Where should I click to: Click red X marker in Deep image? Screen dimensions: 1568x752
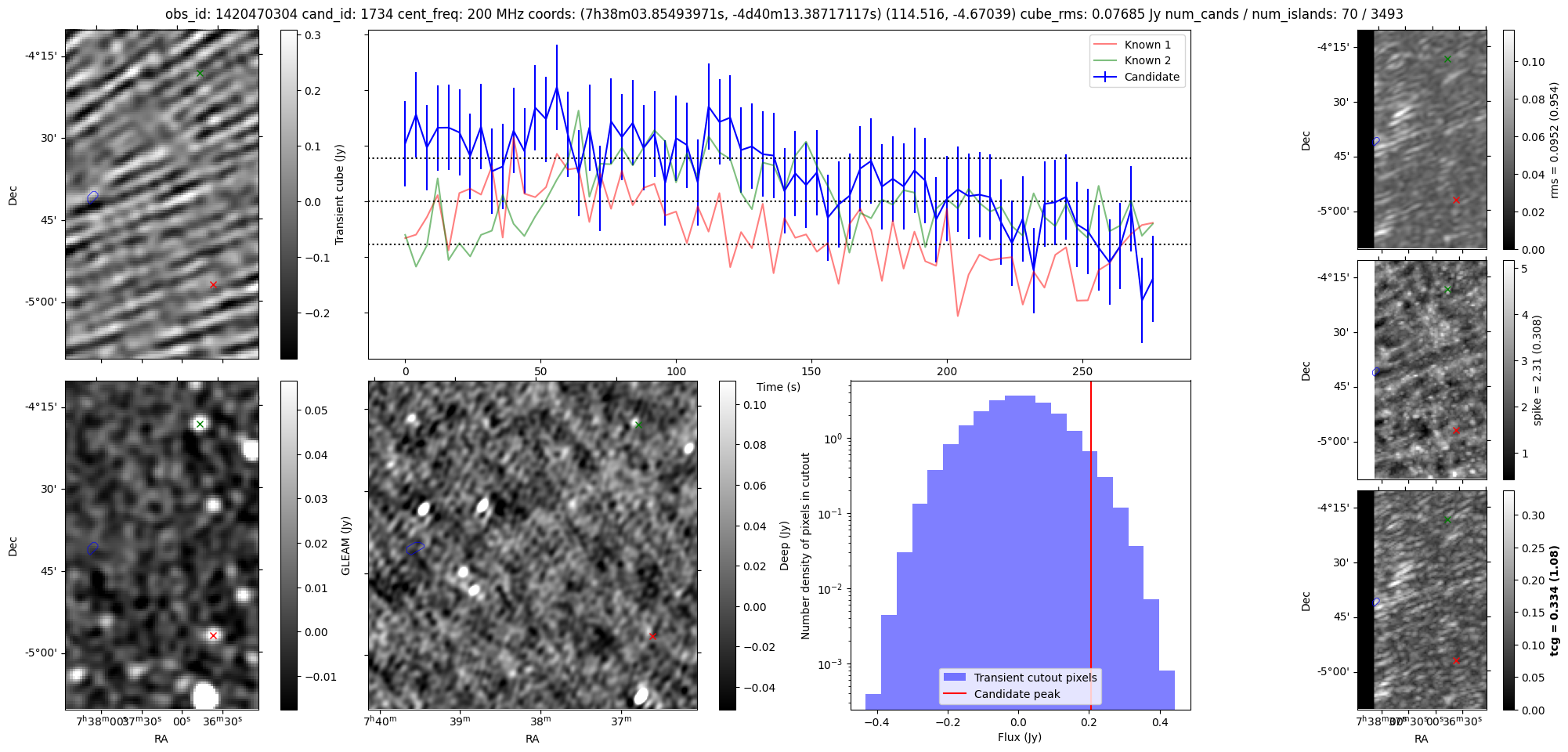[x=652, y=637]
